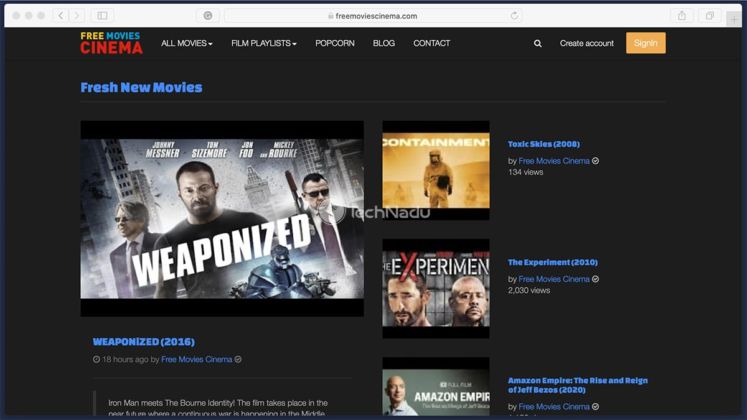Toggle the Safari sidebar button
747x420 pixels.
coord(102,15)
